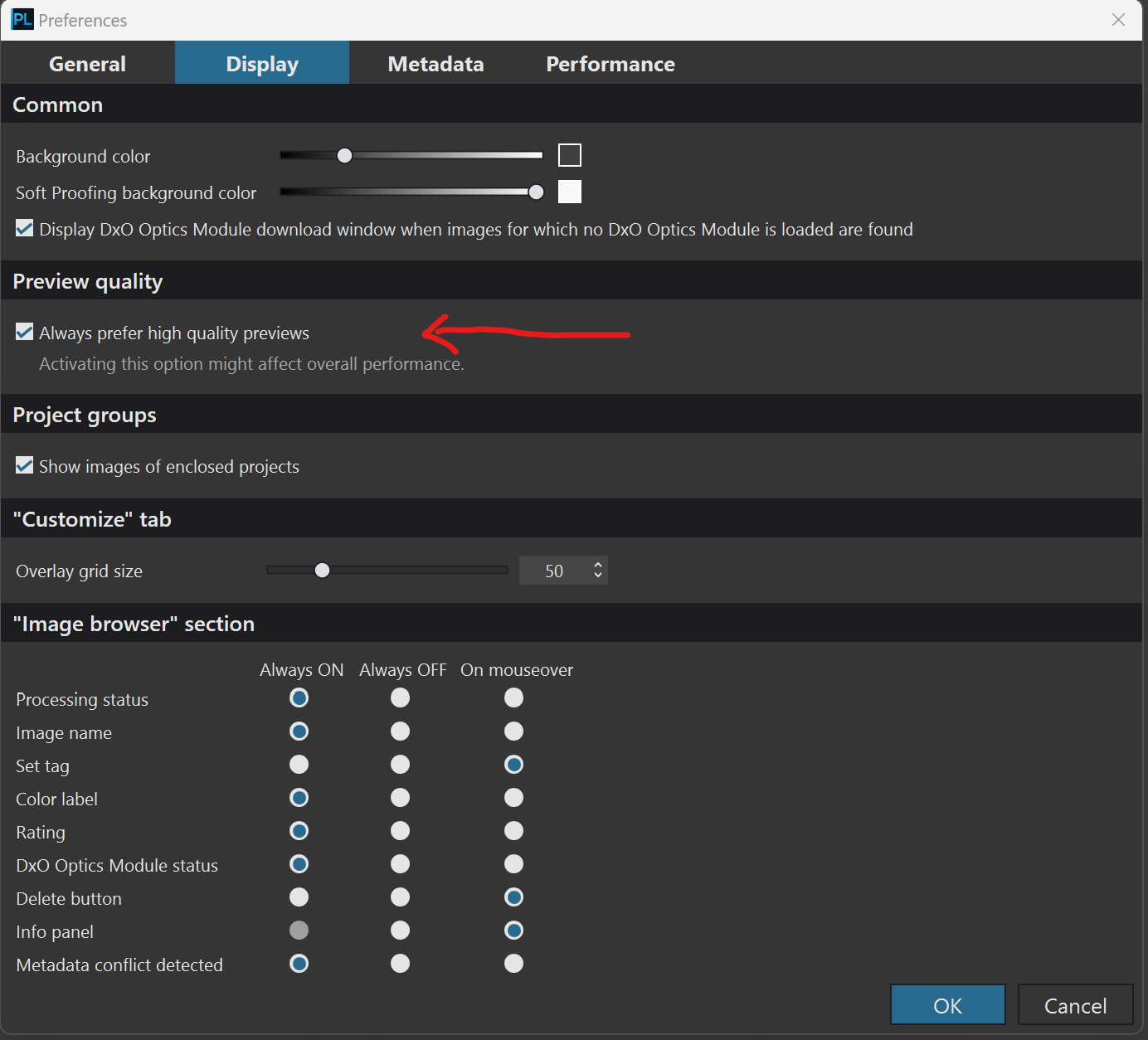Set Delete button to Always ON

pos(299,897)
